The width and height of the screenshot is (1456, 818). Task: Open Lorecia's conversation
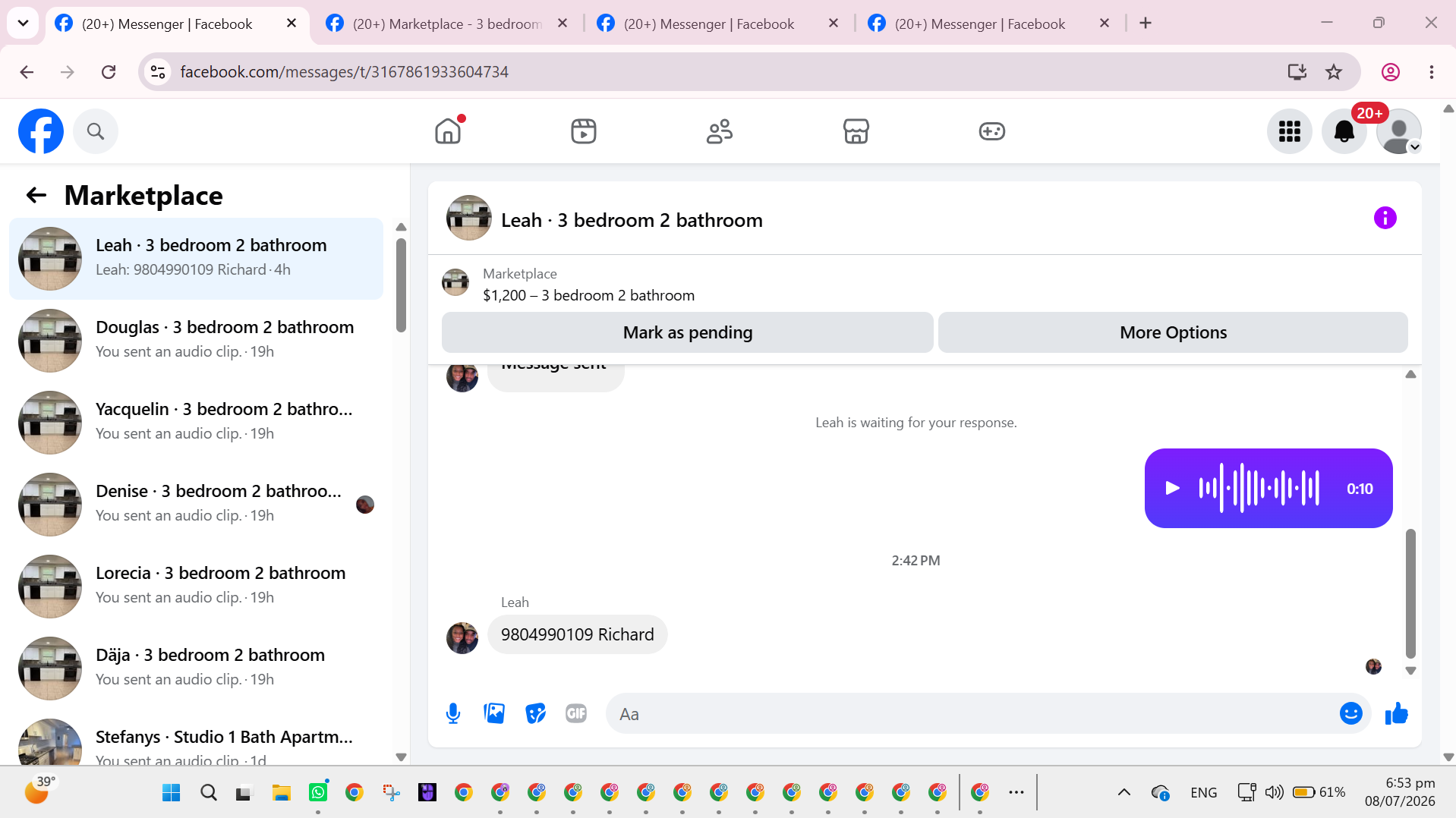point(196,587)
